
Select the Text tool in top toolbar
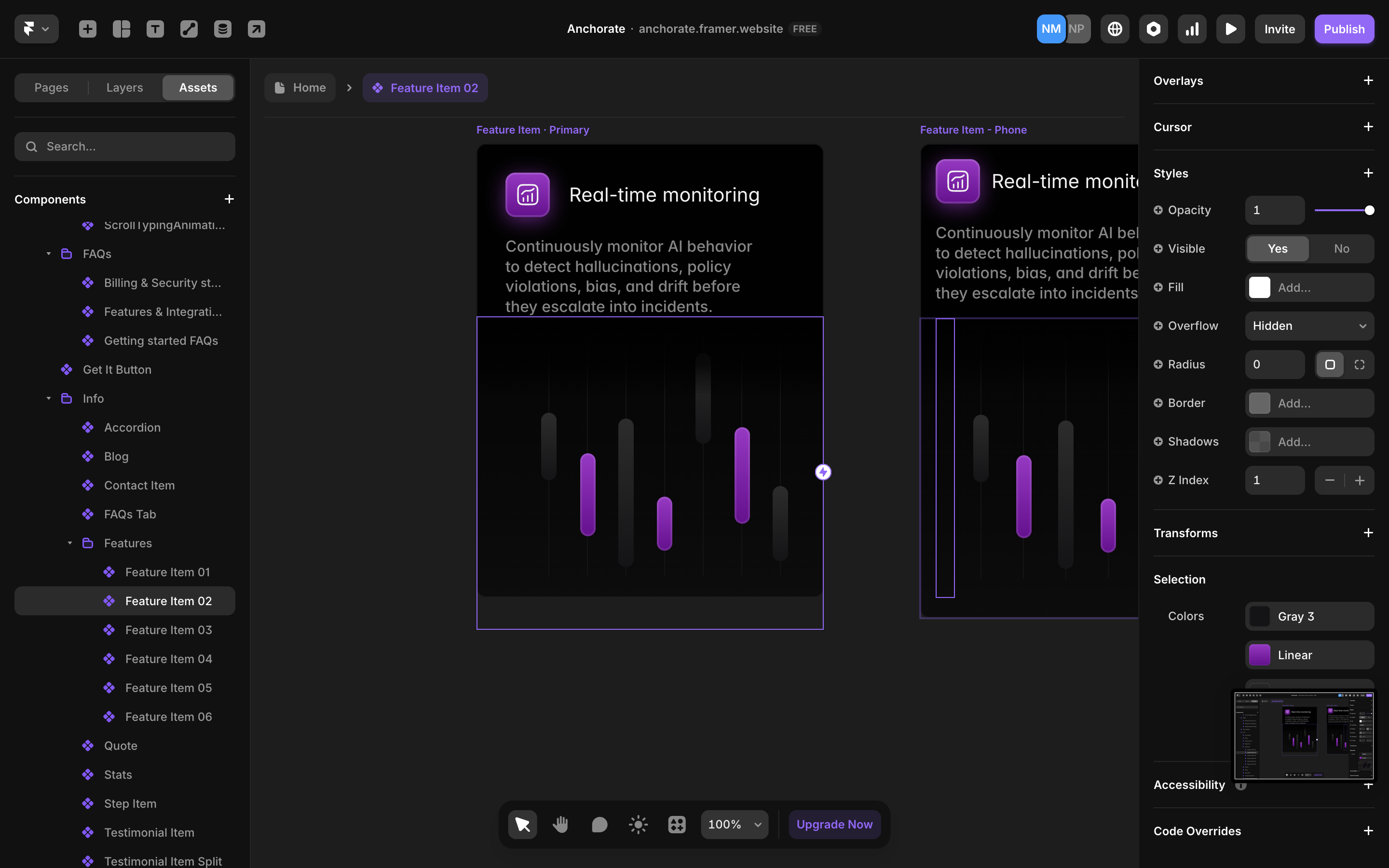155,29
